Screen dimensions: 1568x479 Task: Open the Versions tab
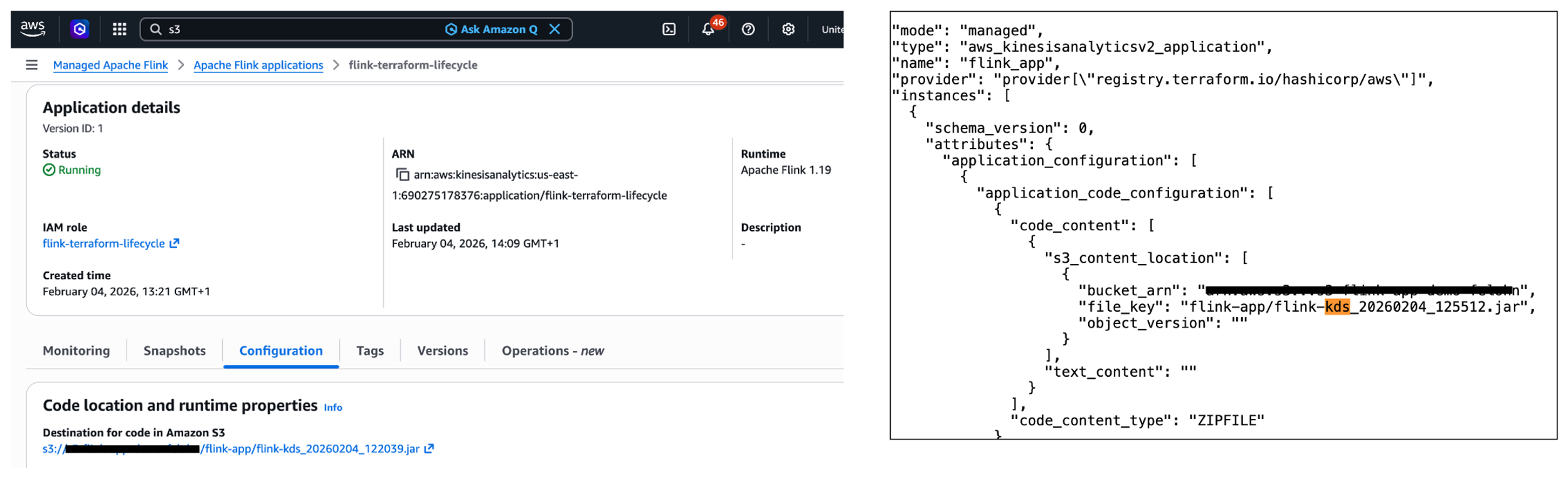click(x=442, y=350)
